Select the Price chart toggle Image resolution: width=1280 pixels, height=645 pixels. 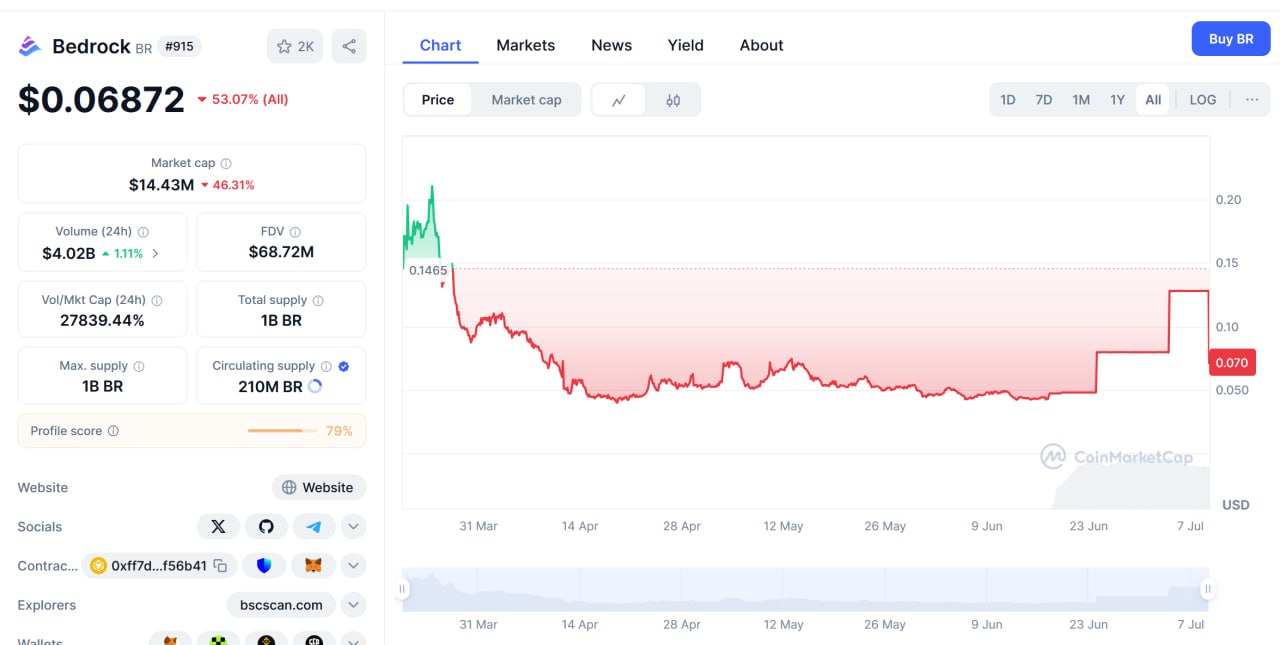click(x=437, y=100)
